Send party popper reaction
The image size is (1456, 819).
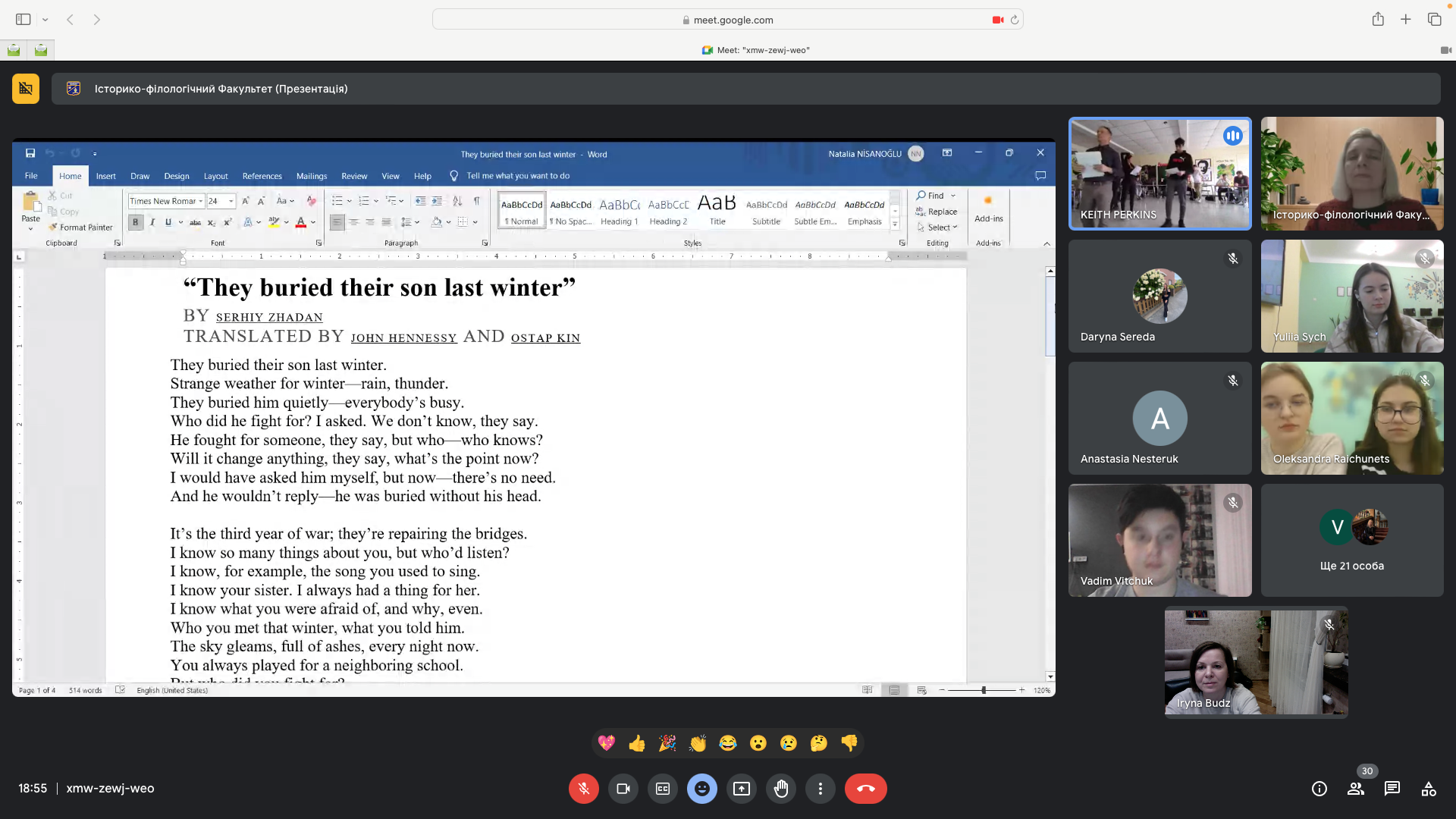(x=667, y=743)
